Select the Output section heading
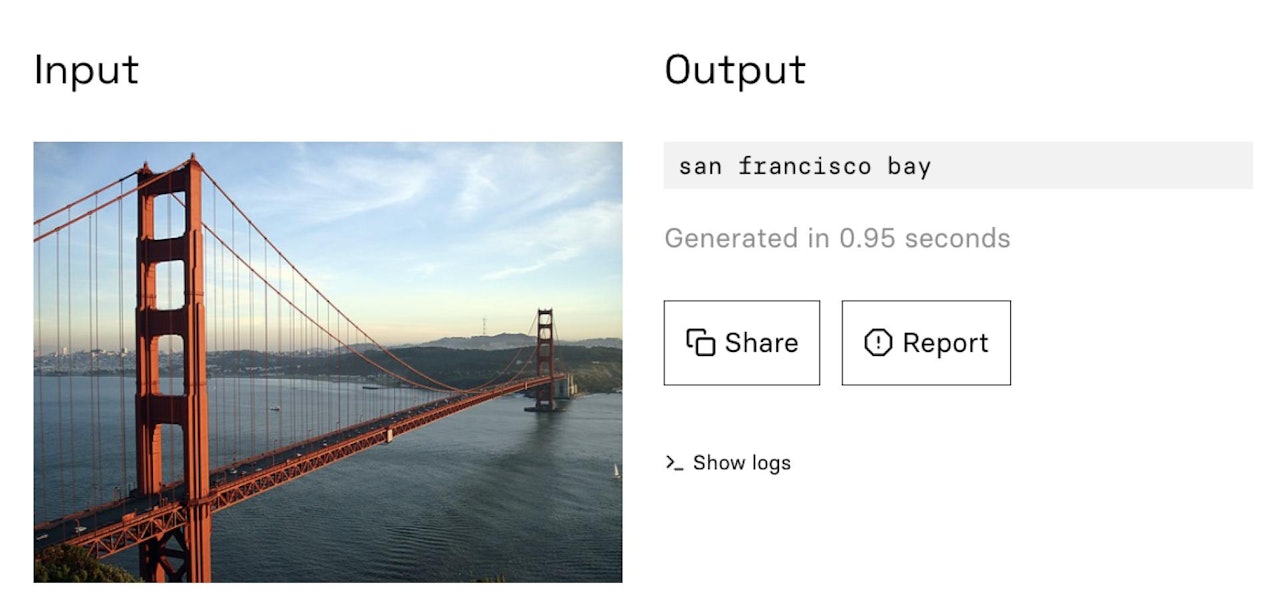Viewport: 1280px width, 611px height. pyautogui.click(x=734, y=69)
